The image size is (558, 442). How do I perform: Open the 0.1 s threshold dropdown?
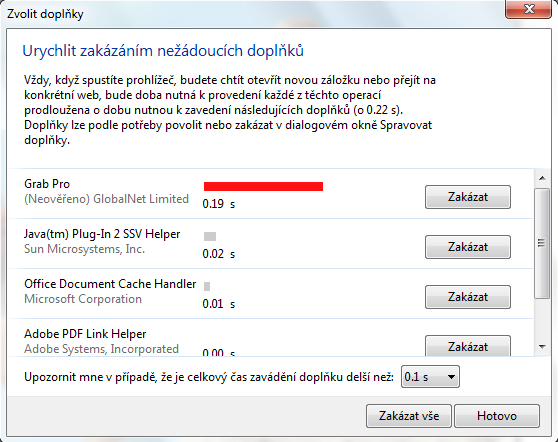pos(430,377)
